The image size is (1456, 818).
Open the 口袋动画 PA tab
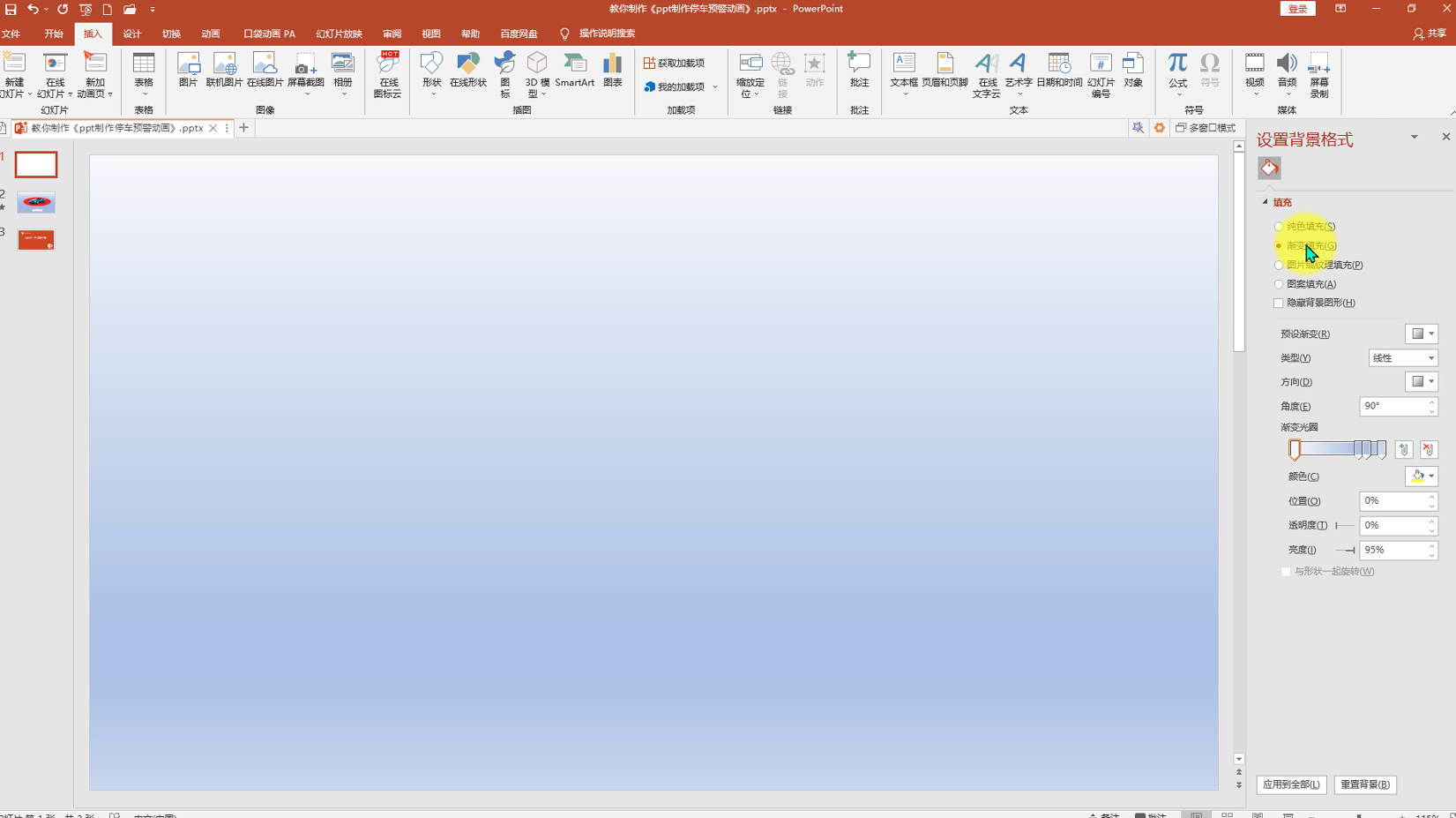pos(269,34)
